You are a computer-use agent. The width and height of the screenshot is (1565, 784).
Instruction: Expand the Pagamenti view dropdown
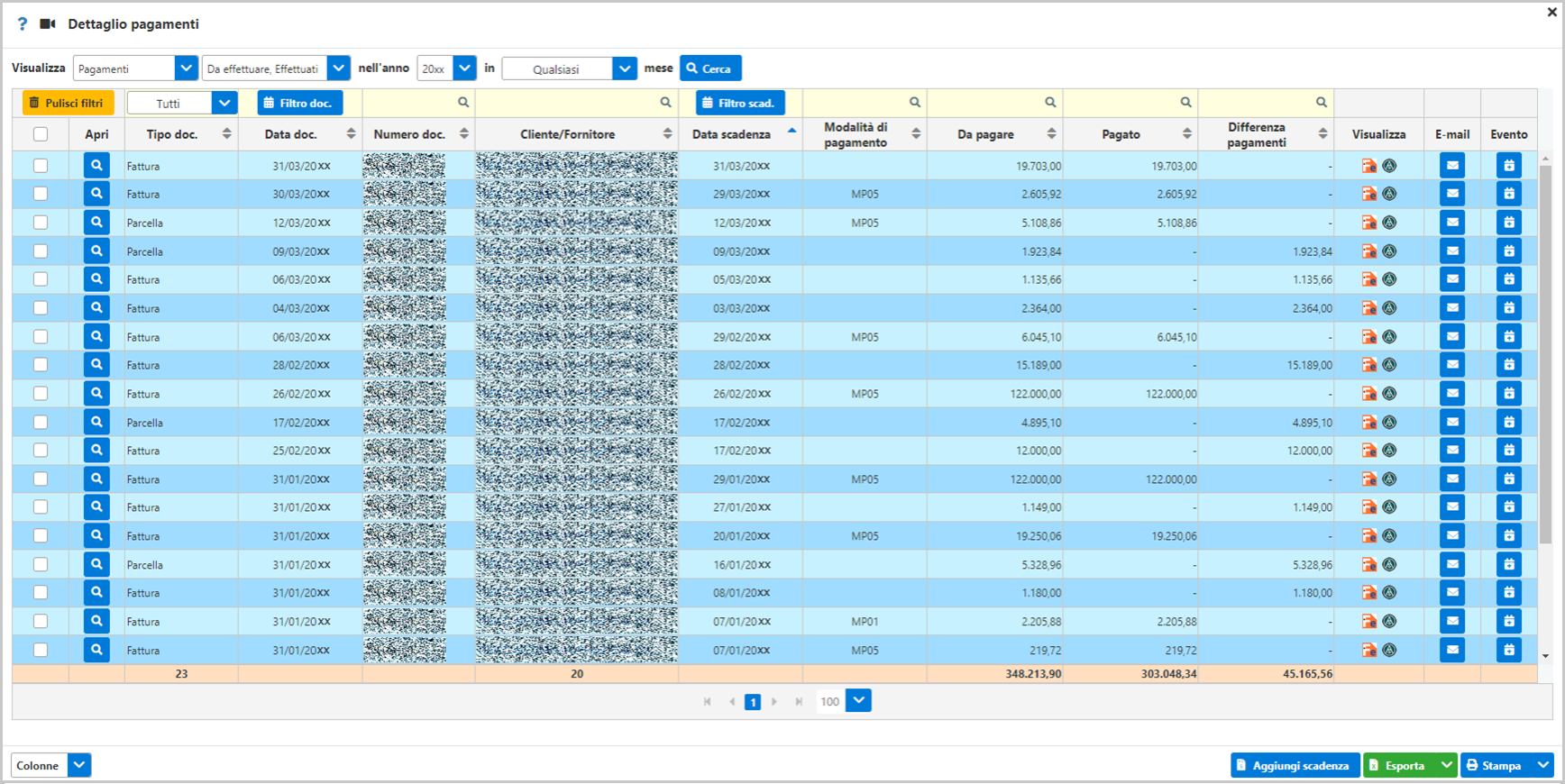186,68
